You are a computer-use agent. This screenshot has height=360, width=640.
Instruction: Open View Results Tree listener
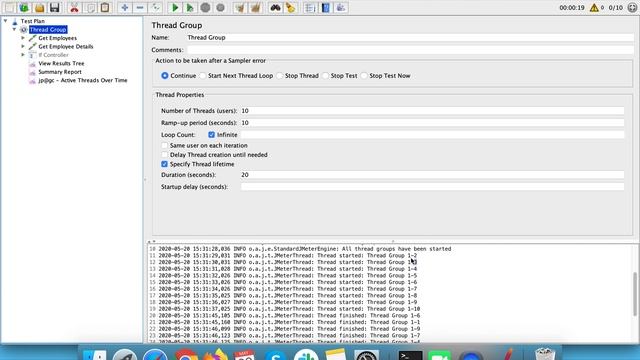61,63
